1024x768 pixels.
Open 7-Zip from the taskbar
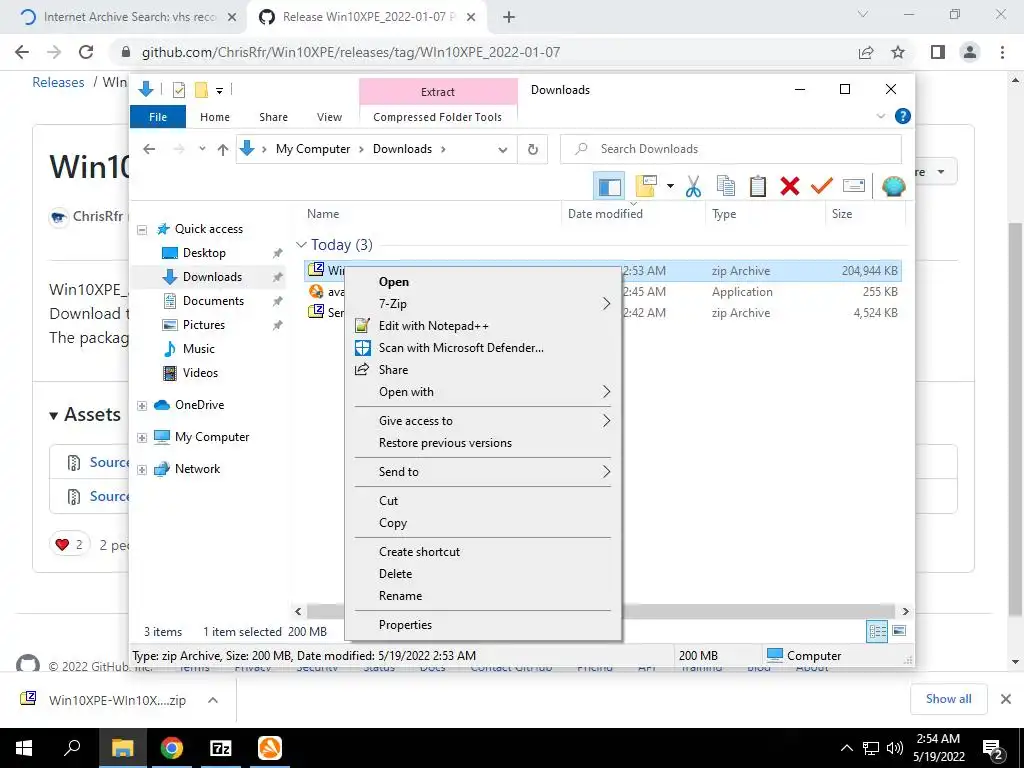221,748
